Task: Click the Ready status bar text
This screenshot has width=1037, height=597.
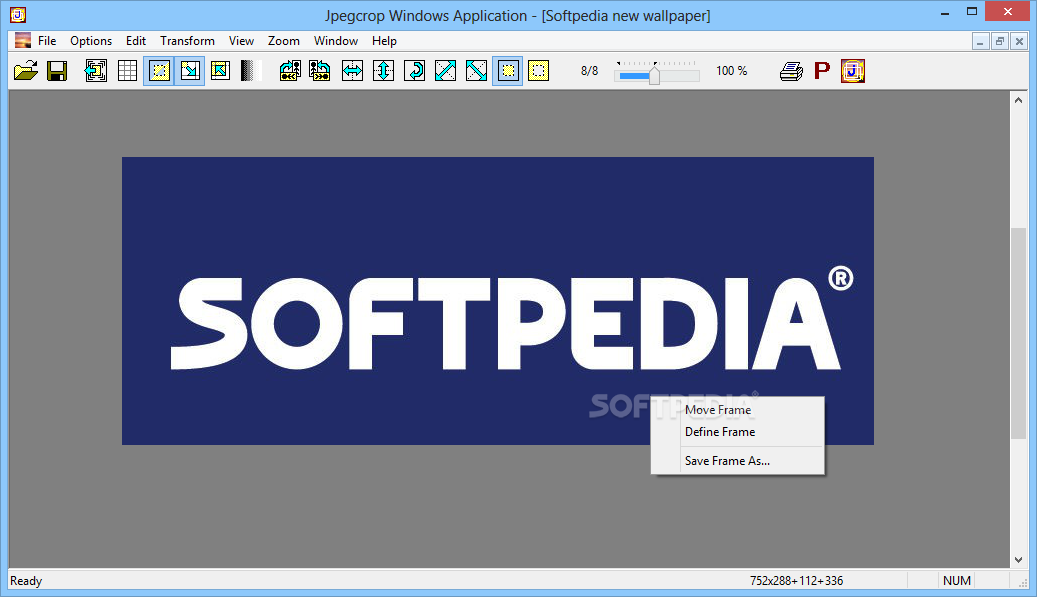Action: point(26,580)
